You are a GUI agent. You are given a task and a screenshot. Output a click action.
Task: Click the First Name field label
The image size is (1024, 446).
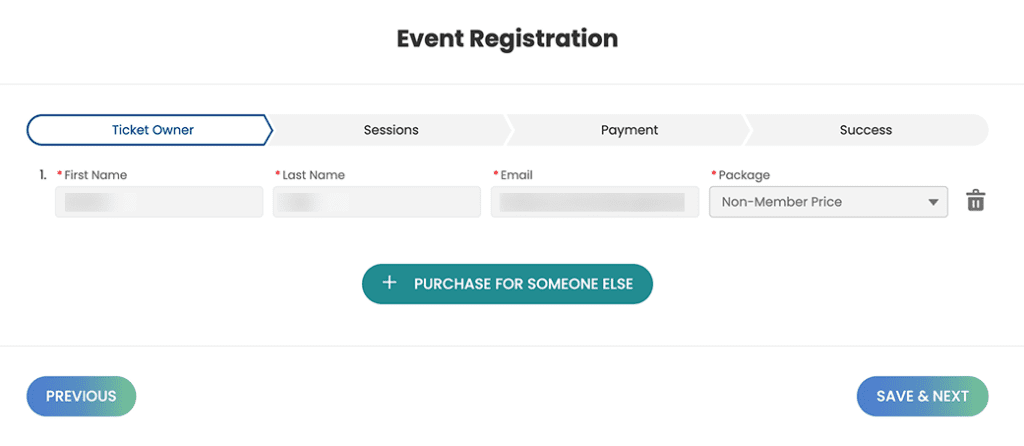(x=95, y=175)
